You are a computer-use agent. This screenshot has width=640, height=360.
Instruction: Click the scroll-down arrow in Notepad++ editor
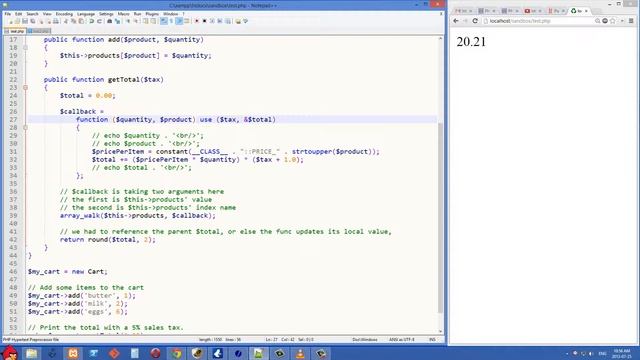[x=440, y=331]
